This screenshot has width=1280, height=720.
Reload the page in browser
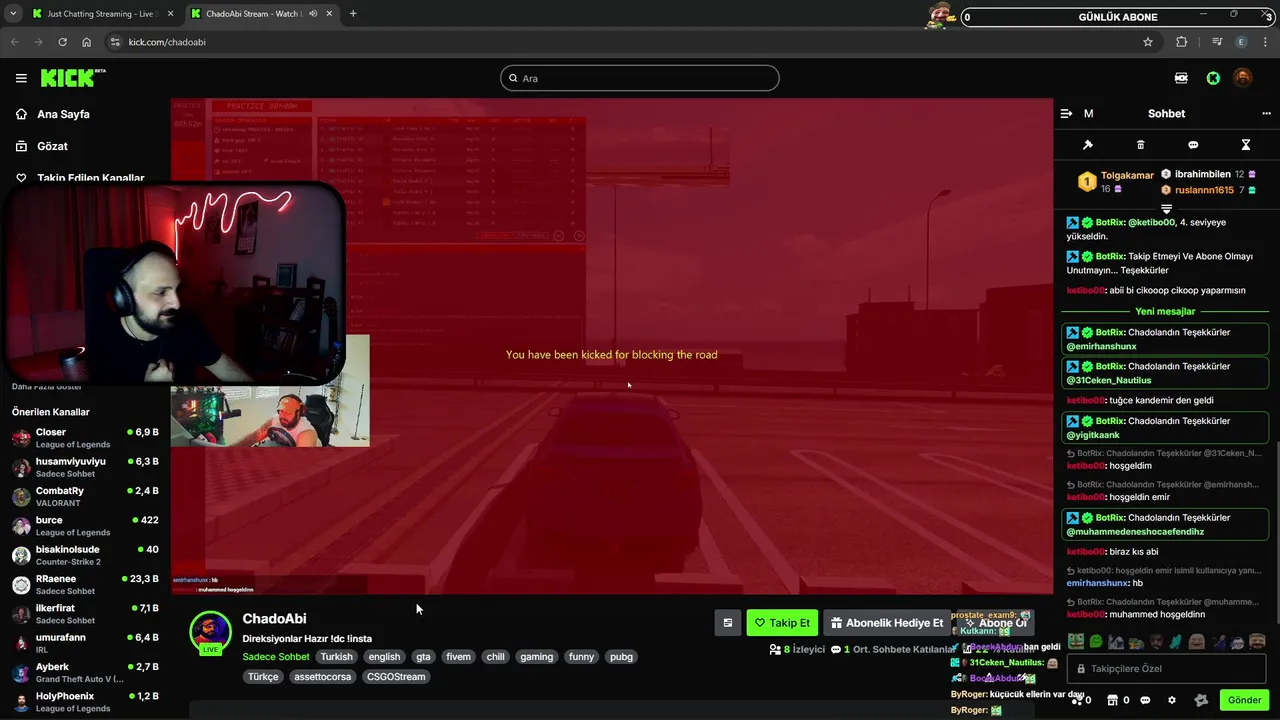(62, 42)
